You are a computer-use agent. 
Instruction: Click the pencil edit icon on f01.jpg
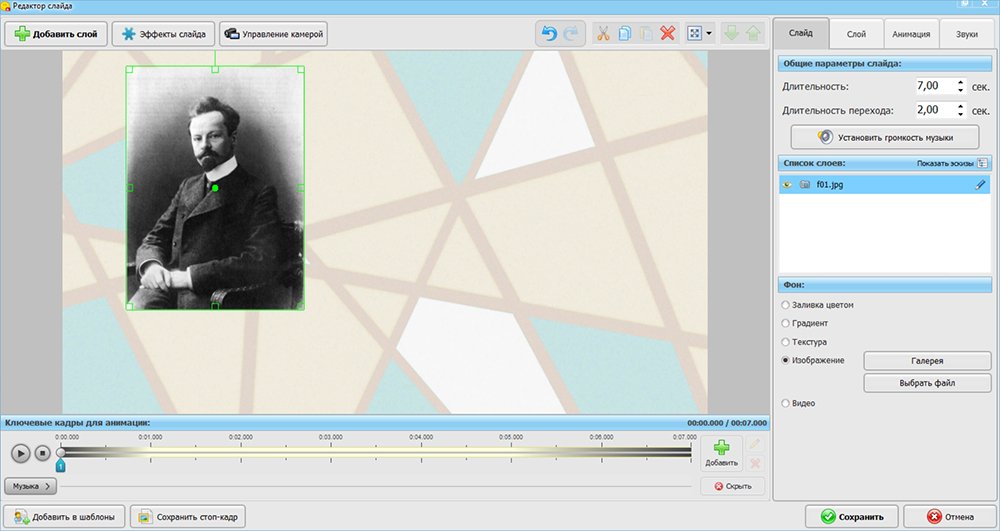tap(981, 185)
